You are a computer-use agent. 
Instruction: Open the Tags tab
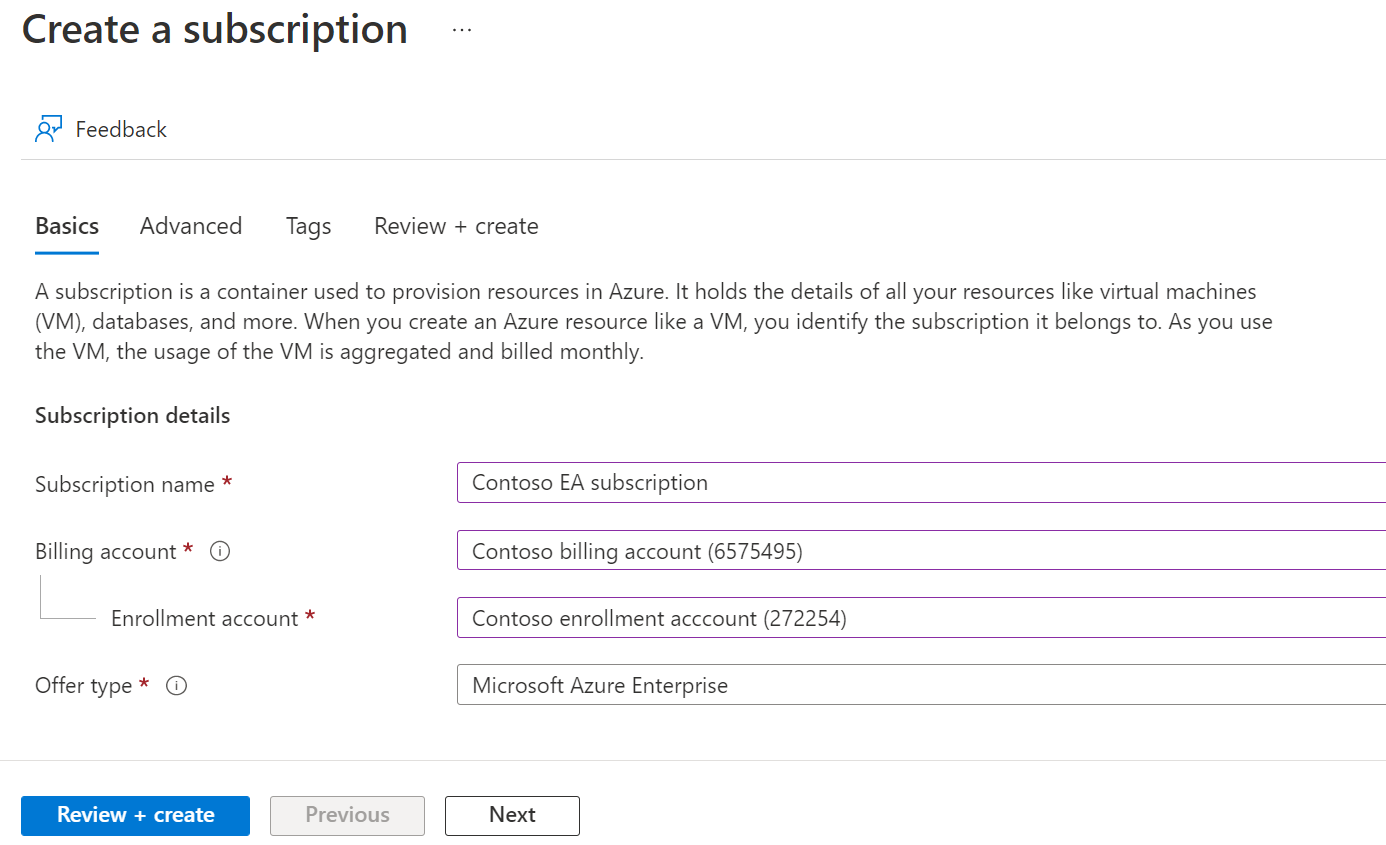pos(308,226)
